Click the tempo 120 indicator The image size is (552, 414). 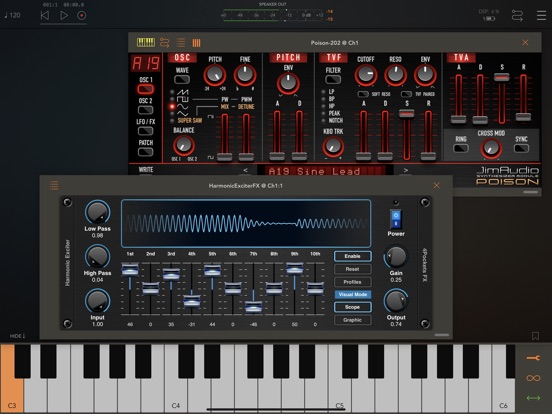(12, 15)
